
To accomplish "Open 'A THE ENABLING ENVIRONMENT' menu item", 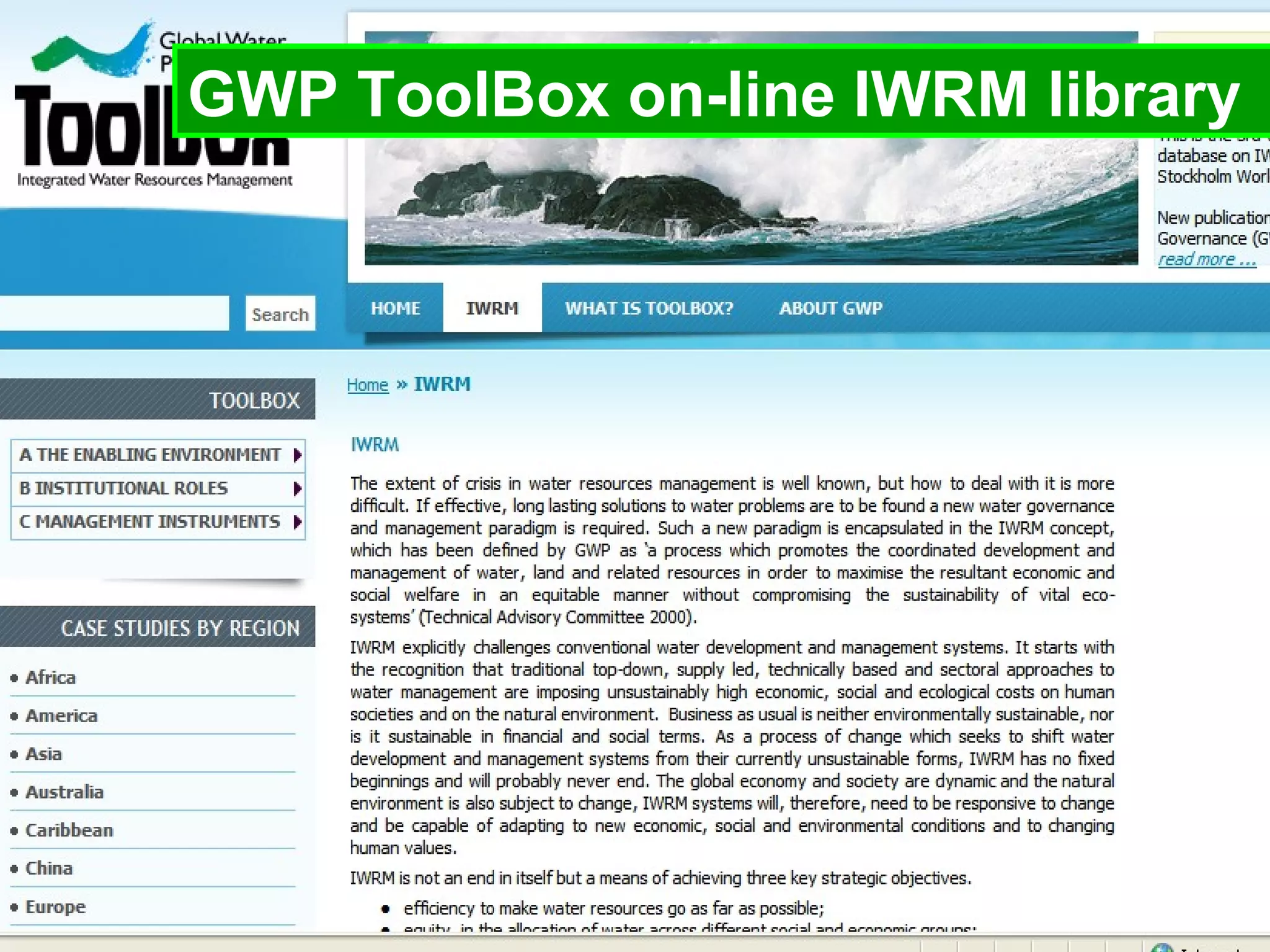I will 158,455.
